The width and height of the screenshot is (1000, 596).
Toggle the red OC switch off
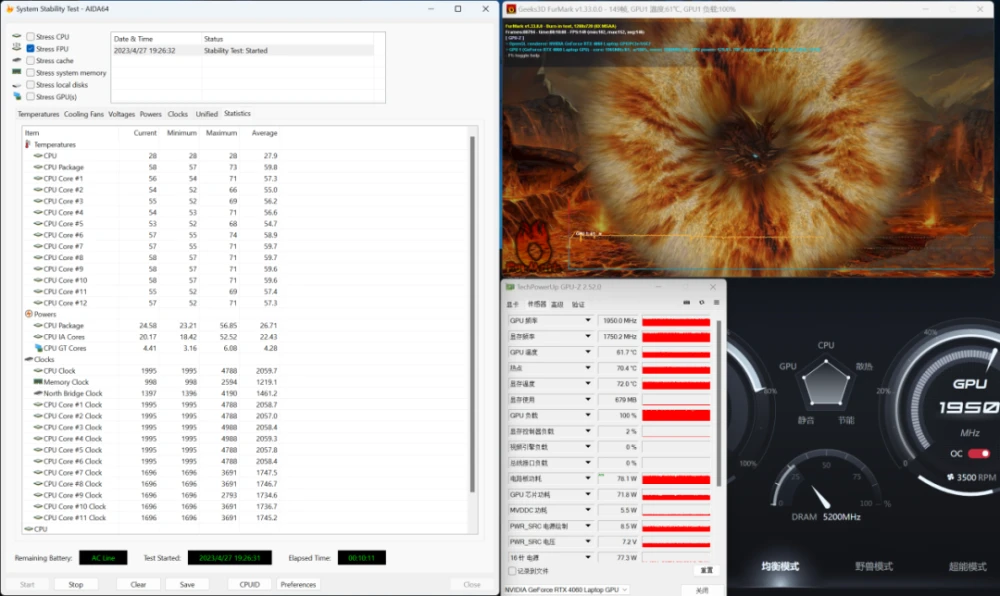979,453
